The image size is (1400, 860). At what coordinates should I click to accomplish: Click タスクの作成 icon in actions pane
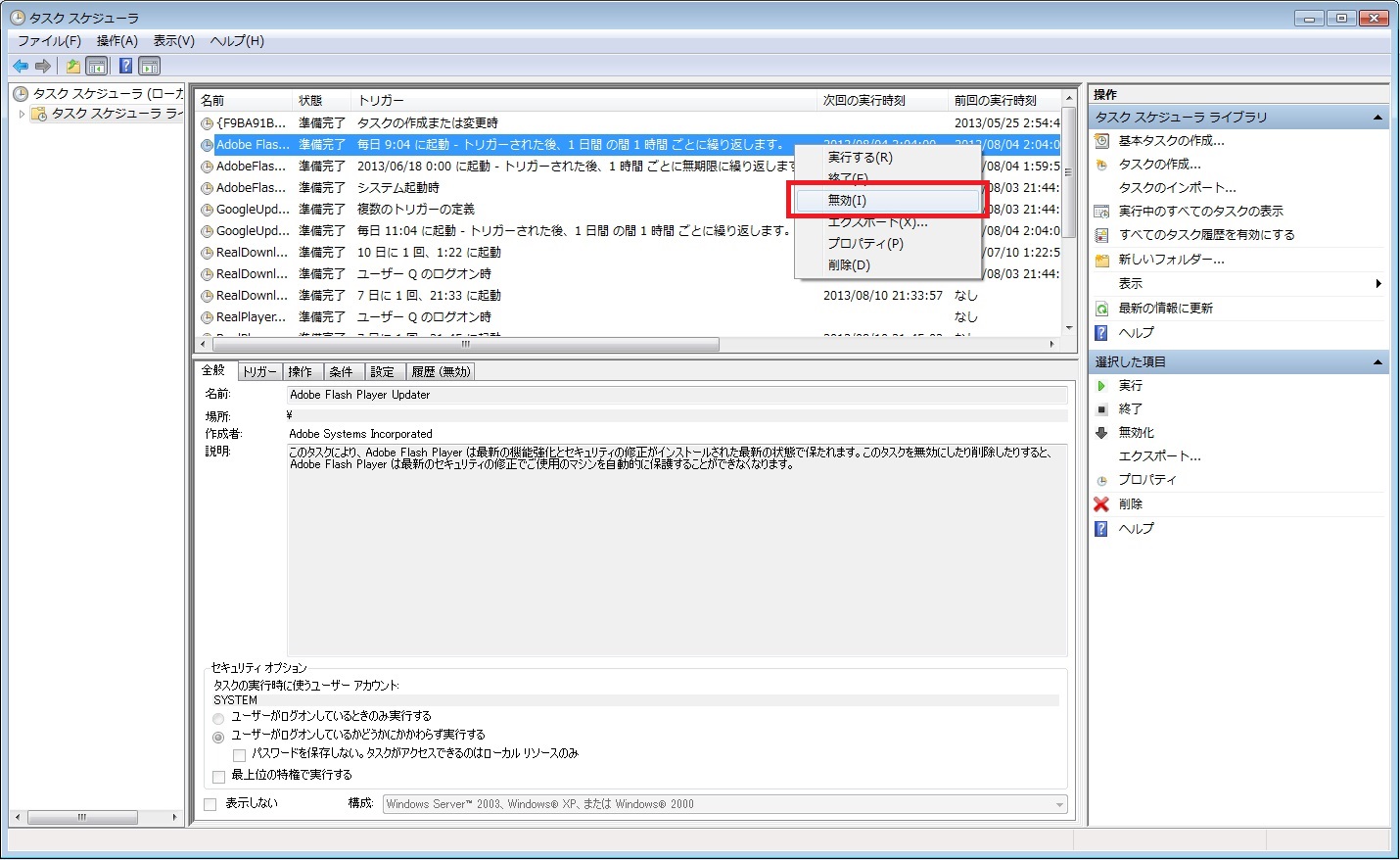point(1101,165)
